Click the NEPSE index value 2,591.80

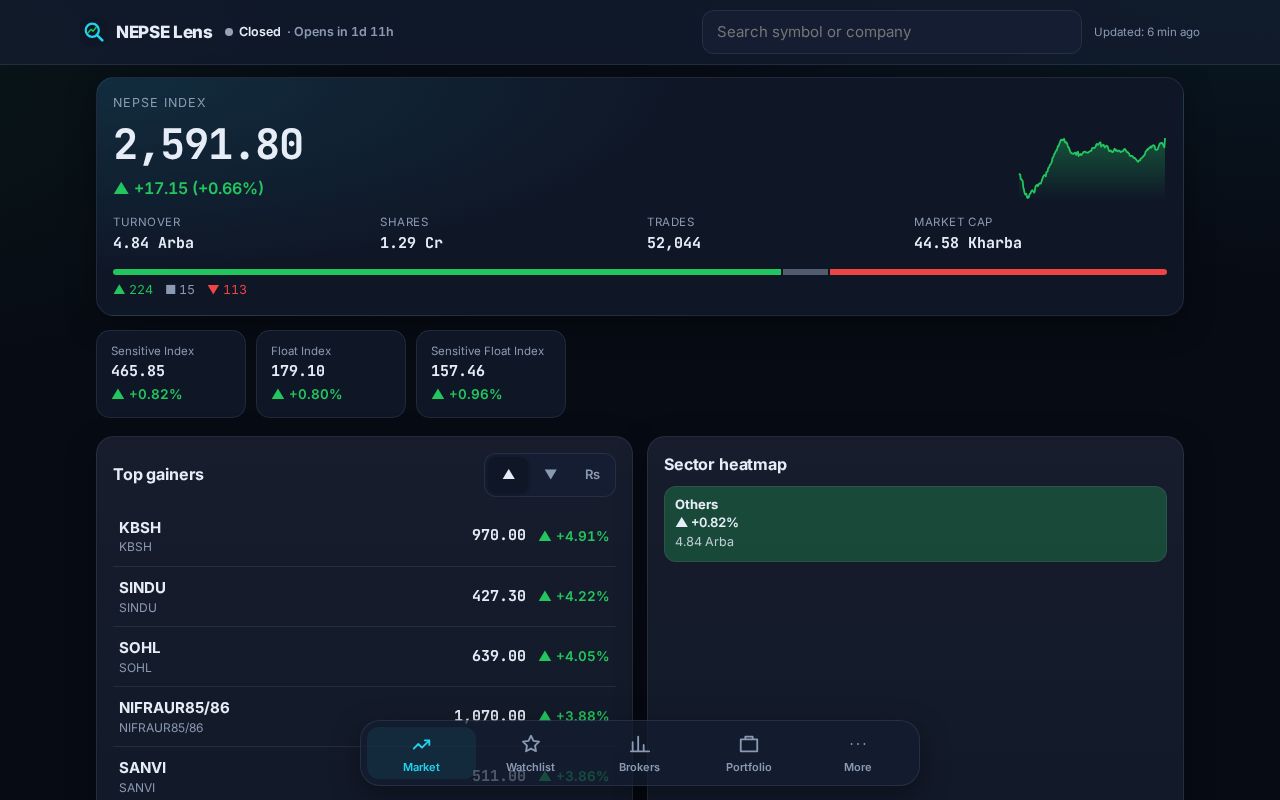pyautogui.click(x=208, y=145)
